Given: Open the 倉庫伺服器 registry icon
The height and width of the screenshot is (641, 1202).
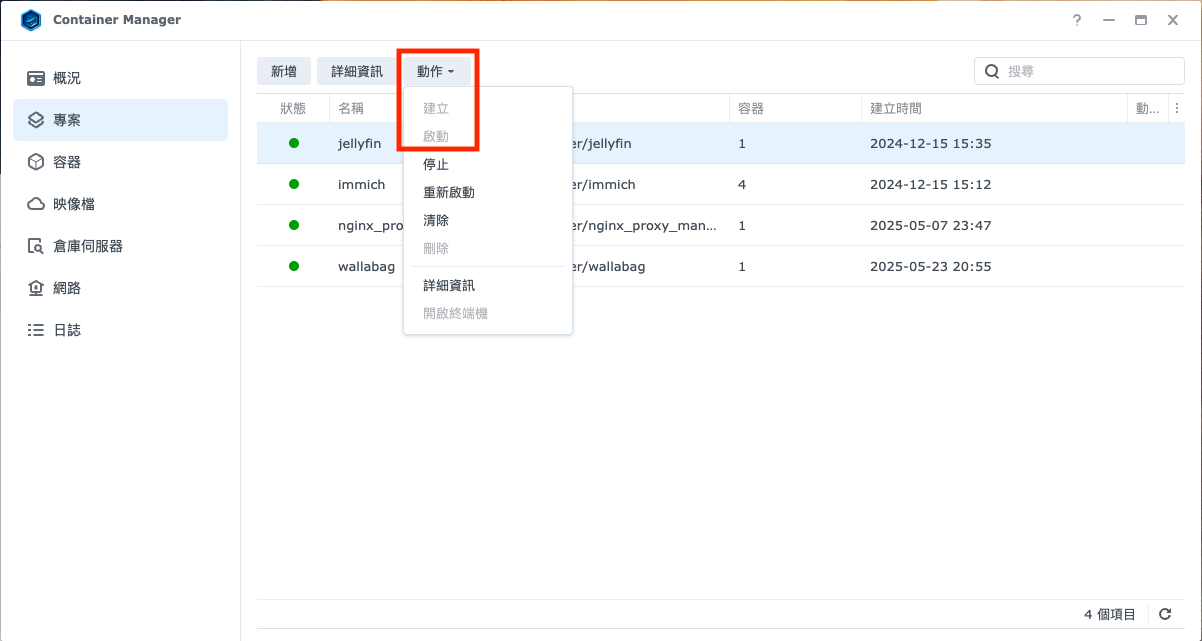Looking at the screenshot, I should [x=36, y=246].
